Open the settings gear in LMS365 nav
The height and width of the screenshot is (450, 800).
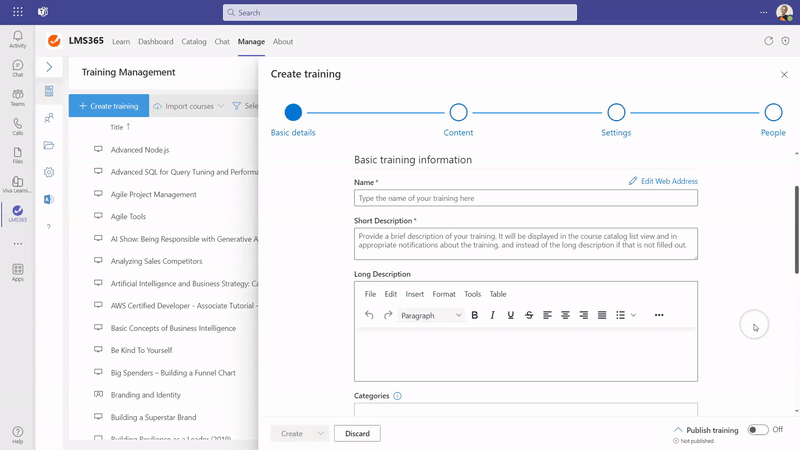(x=49, y=172)
